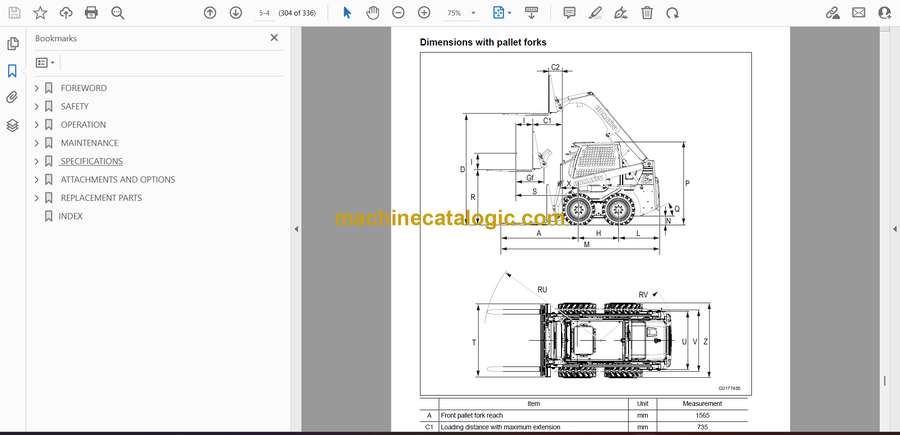Select the Hand pan tool
900x435 pixels.
click(x=373, y=13)
